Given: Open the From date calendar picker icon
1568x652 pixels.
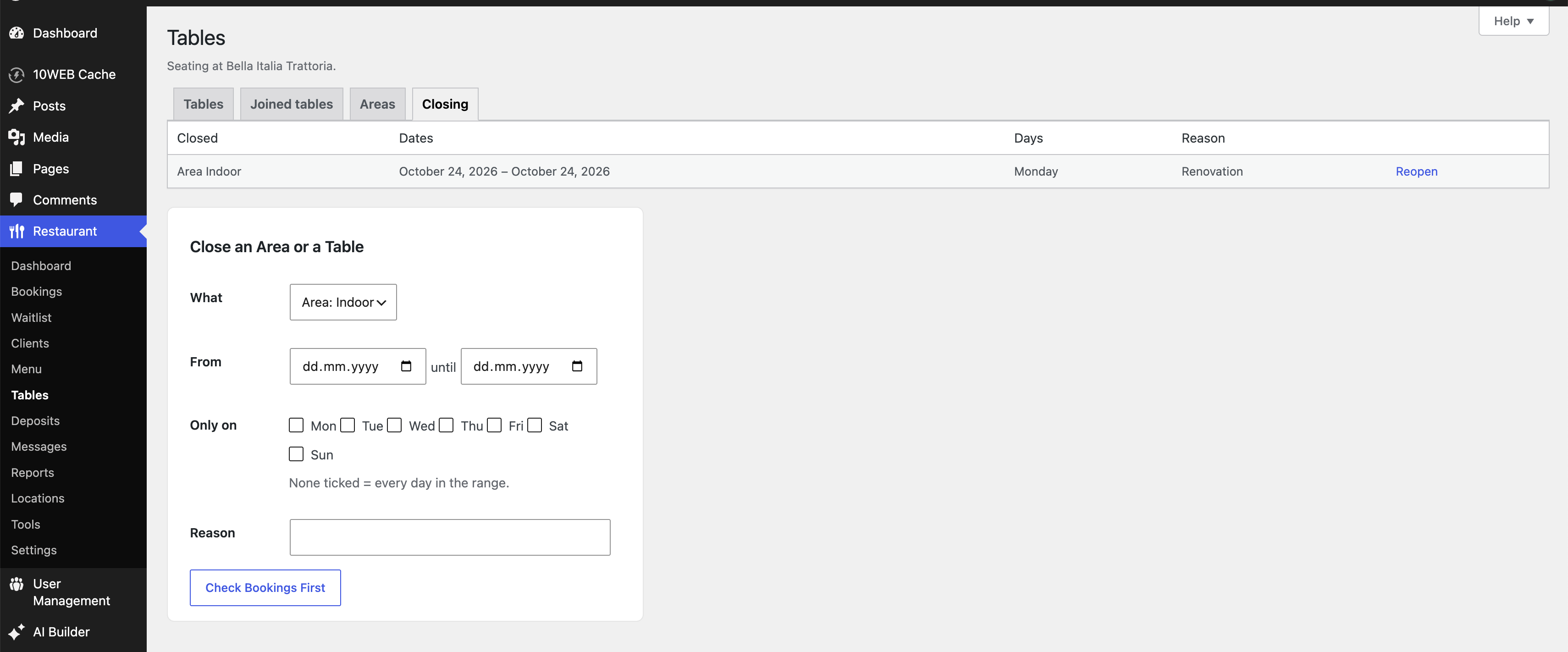Looking at the screenshot, I should click(x=406, y=366).
